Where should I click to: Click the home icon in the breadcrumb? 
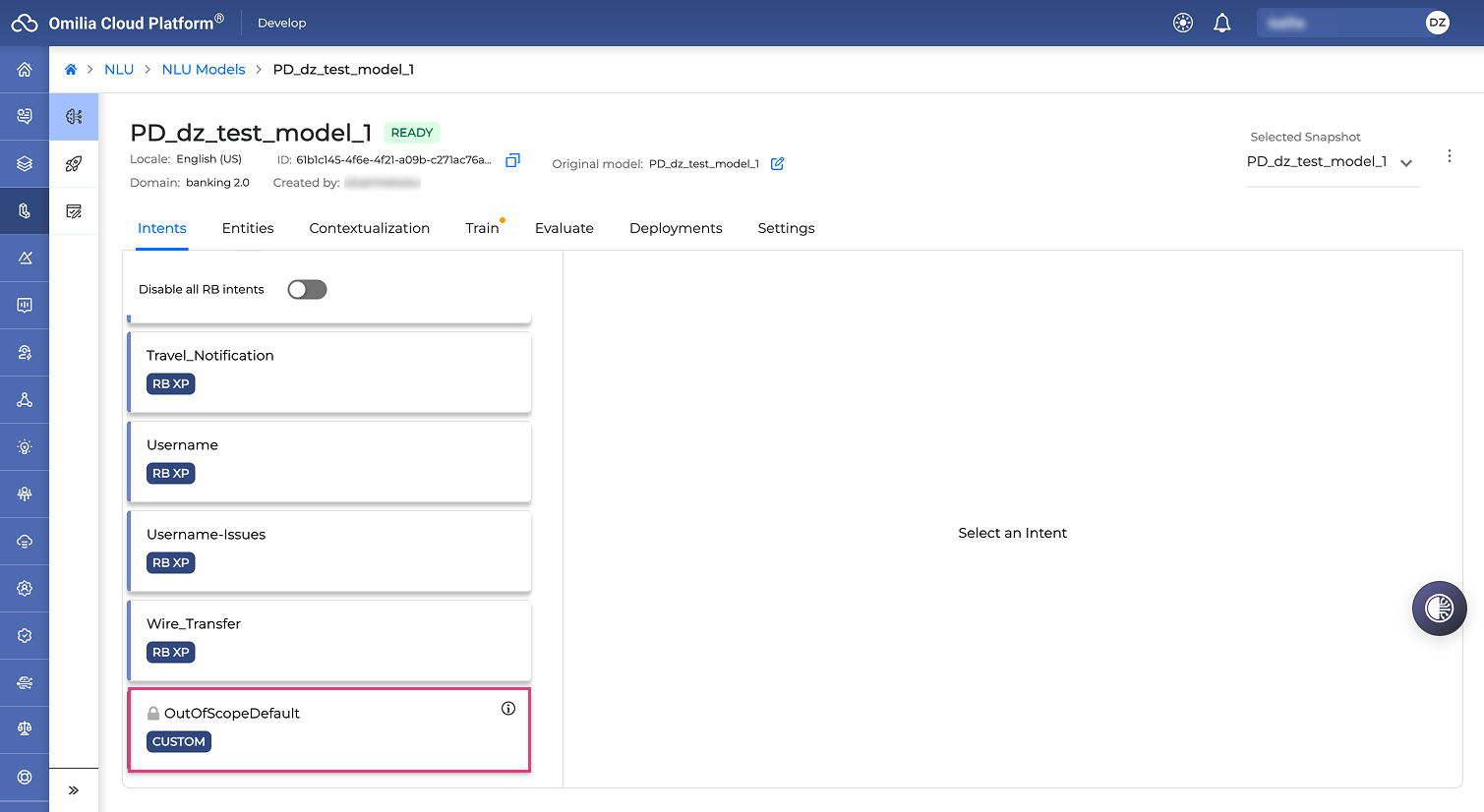point(71,70)
